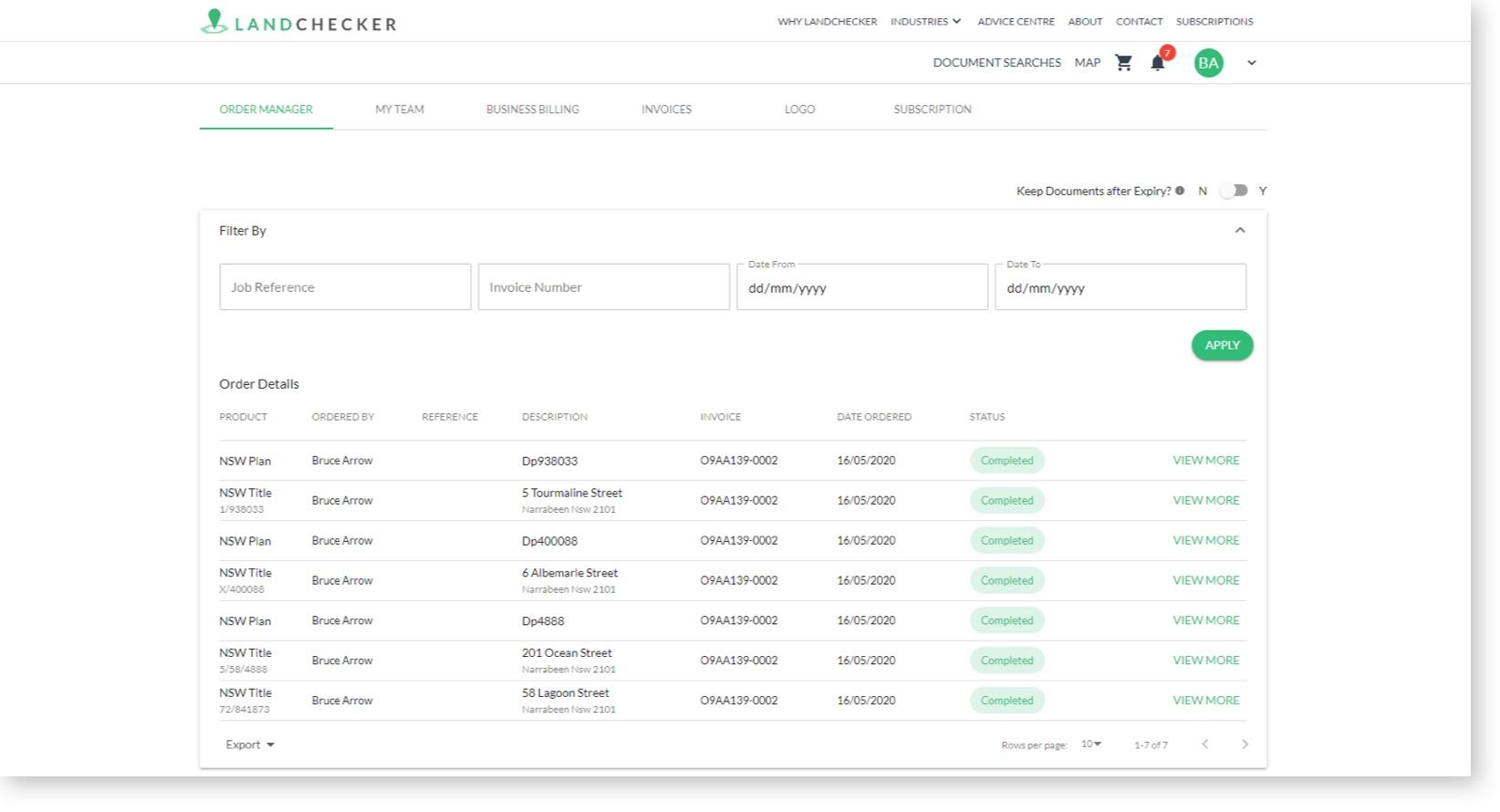Image resolution: width=1500 pixels, height=812 pixels.
Task: Switch to Logo tab
Action: pos(799,109)
